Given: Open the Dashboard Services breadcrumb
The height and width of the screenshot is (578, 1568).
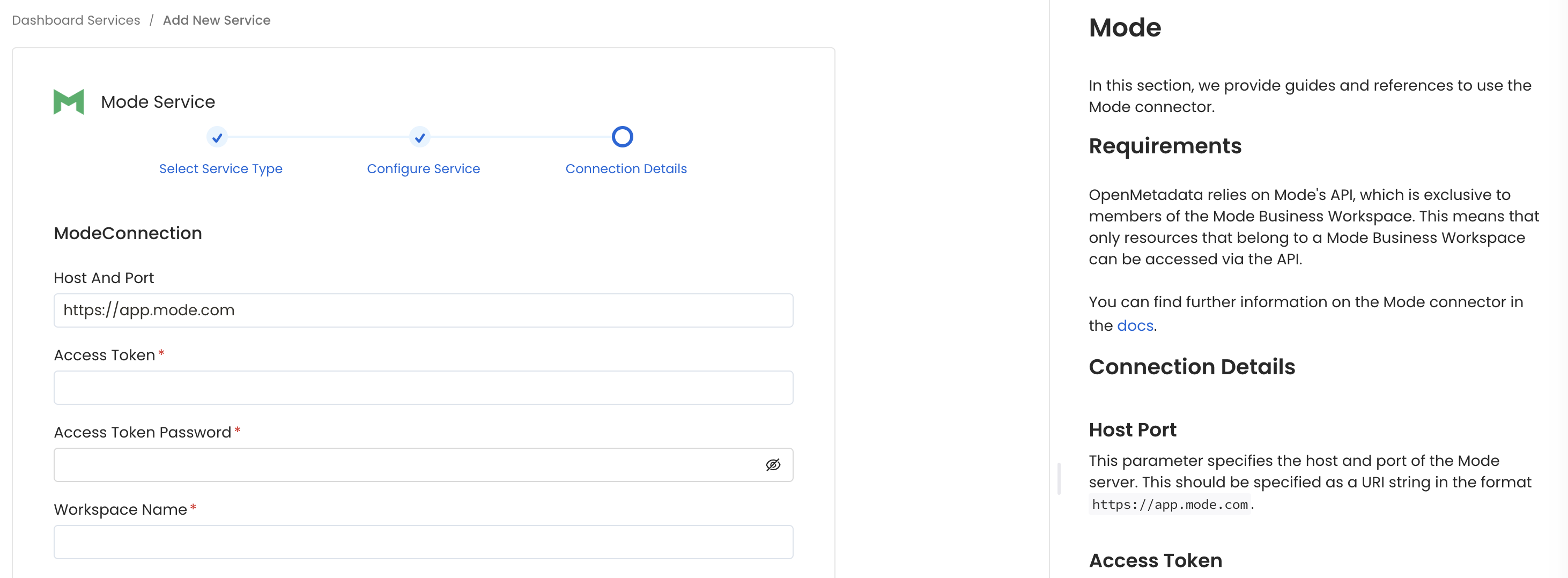Looking at the screenshot, I should click(75, 20).
